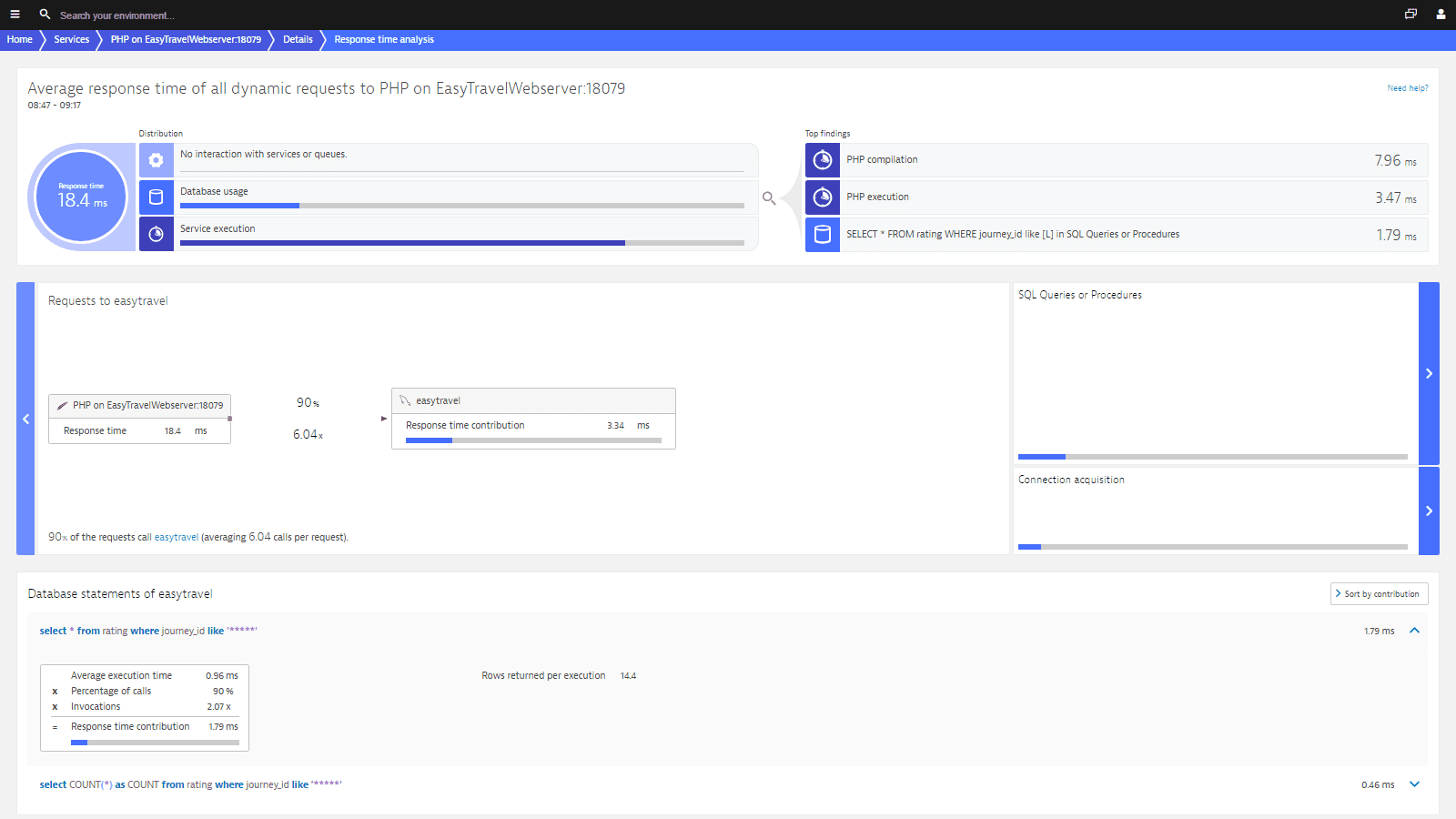
Task: Click the 90% call percentage label
Action: click(308, 402)
